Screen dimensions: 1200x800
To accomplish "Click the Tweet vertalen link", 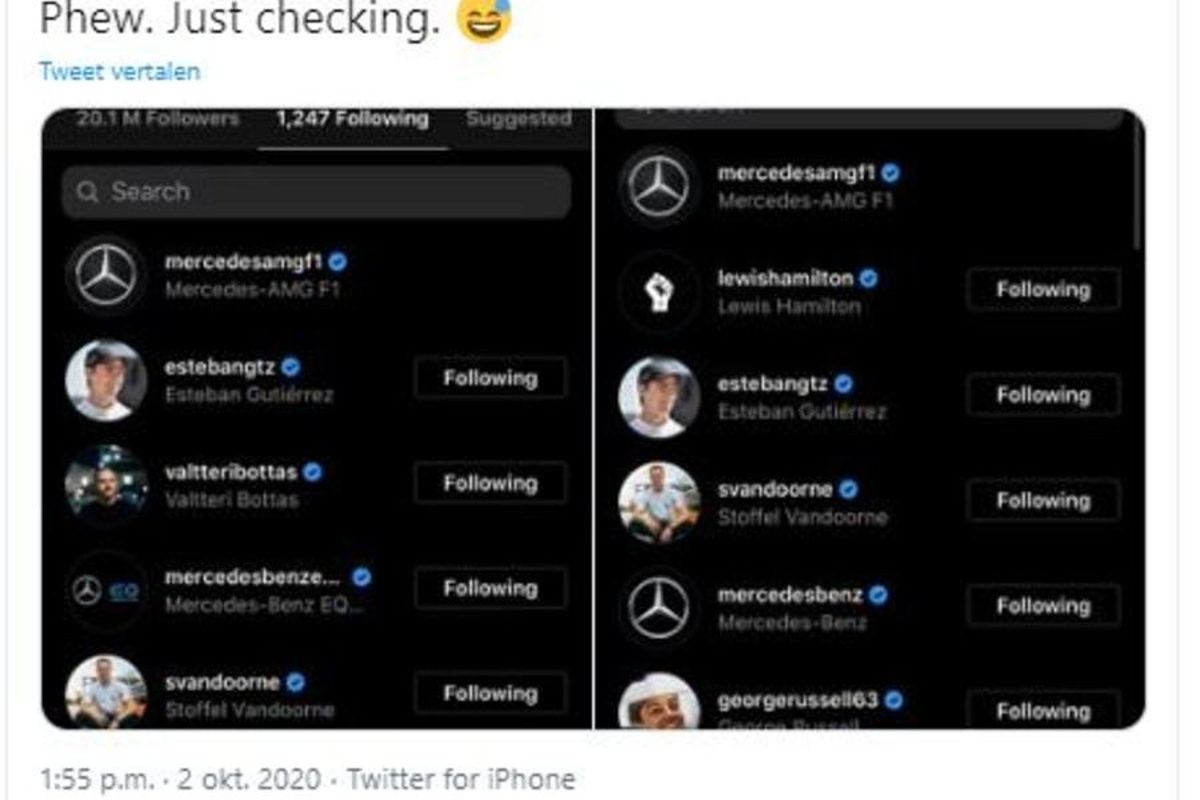I will 119,72.
